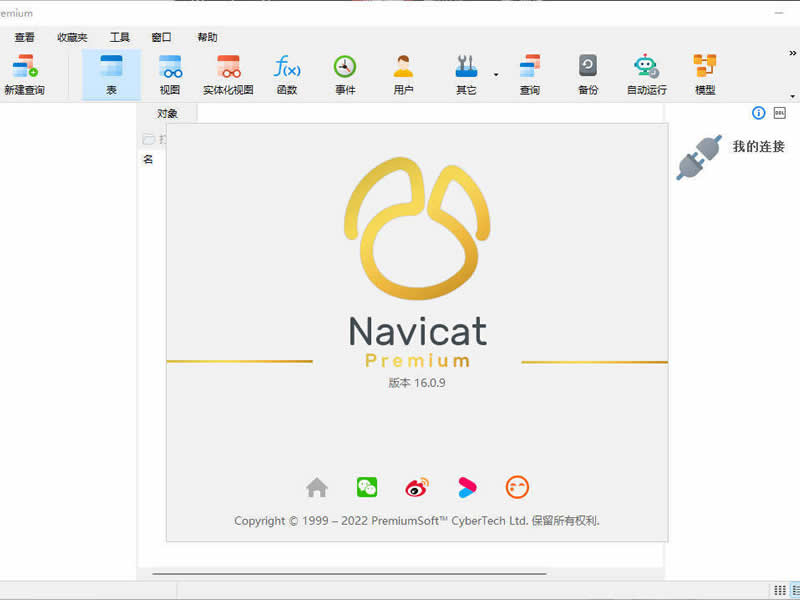Click the WeChat icon in About dialog
Screen dimensions: 800x600
(x=367, y=487)
